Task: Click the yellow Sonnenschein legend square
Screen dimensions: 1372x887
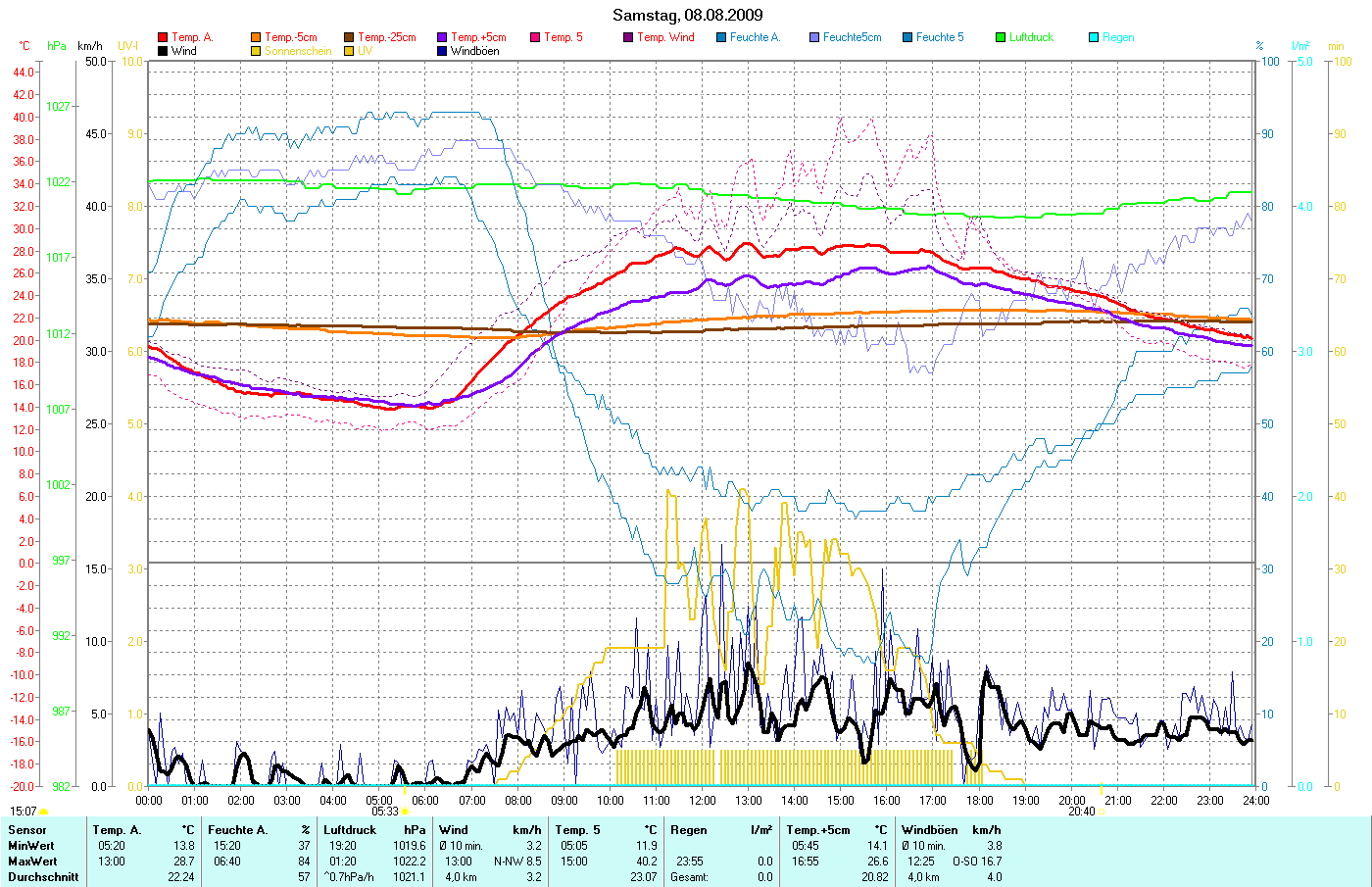Action: coord(256,51)
